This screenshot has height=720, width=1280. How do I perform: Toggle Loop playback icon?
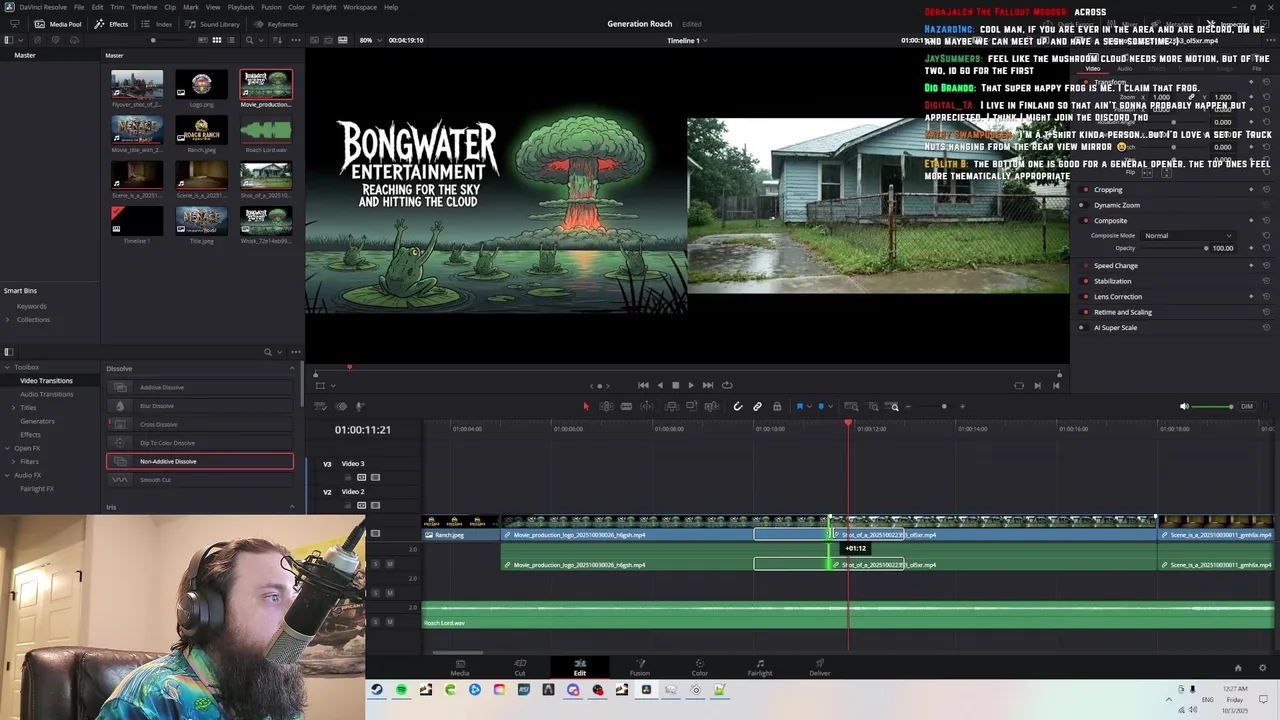tap(727, 385)
